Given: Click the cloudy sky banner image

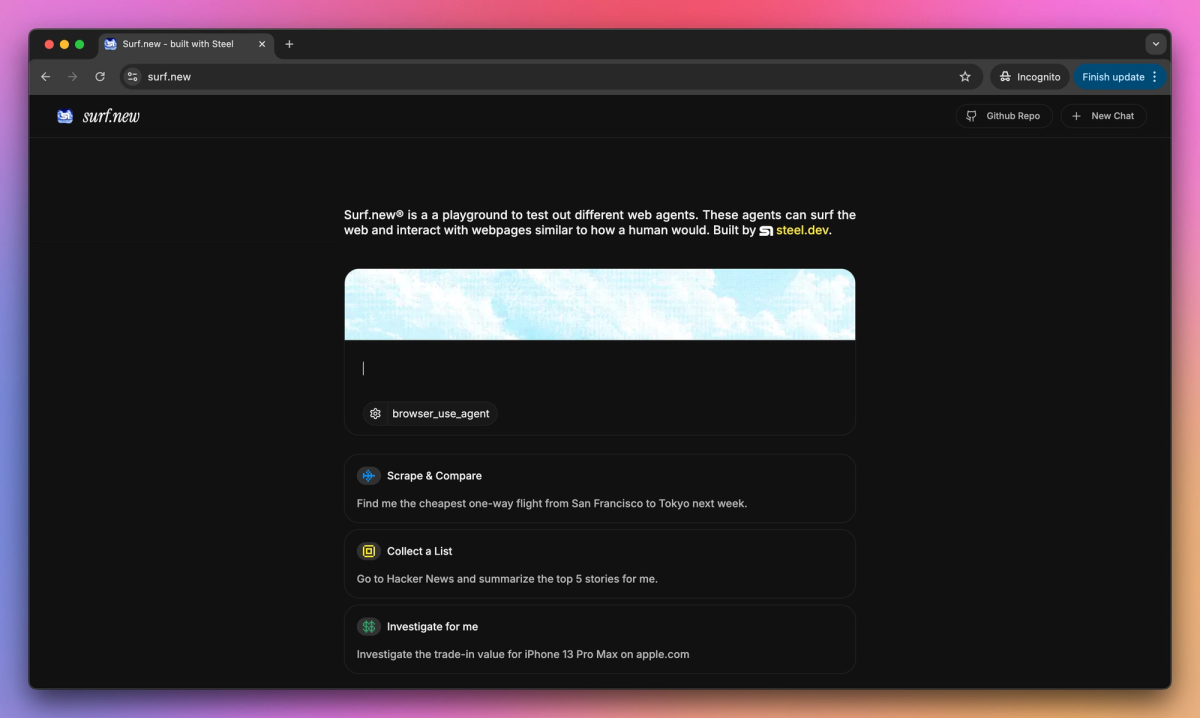Looking at the screenshot, I should coord(600,305).
